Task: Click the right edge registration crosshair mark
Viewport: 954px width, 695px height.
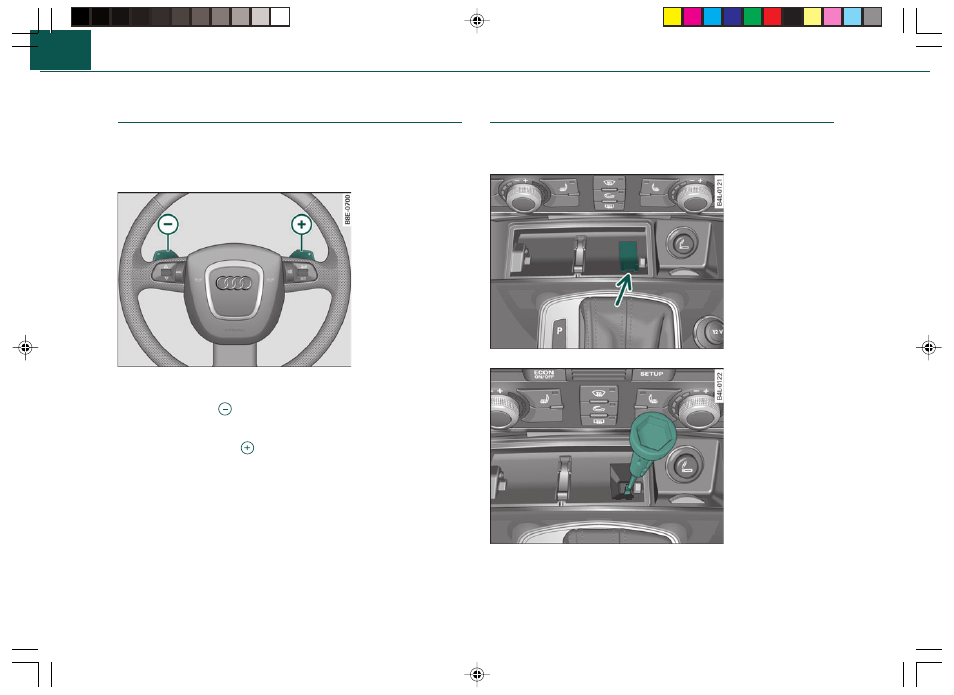Action: coord(928,348)
